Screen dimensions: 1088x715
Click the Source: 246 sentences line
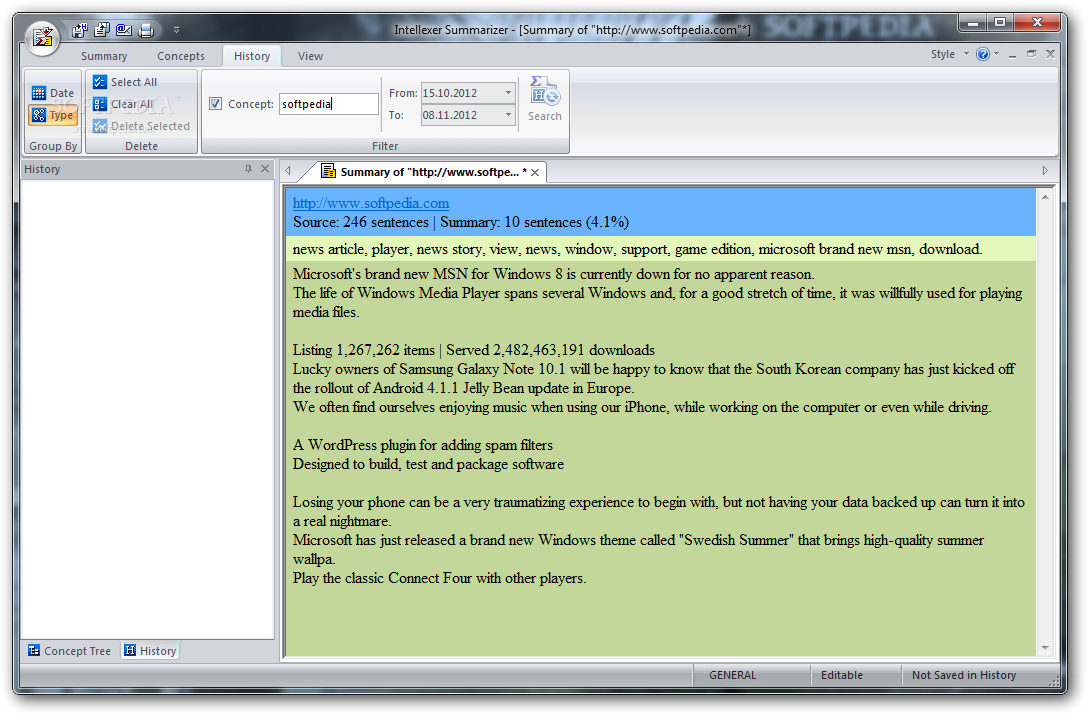pos(461,222)
